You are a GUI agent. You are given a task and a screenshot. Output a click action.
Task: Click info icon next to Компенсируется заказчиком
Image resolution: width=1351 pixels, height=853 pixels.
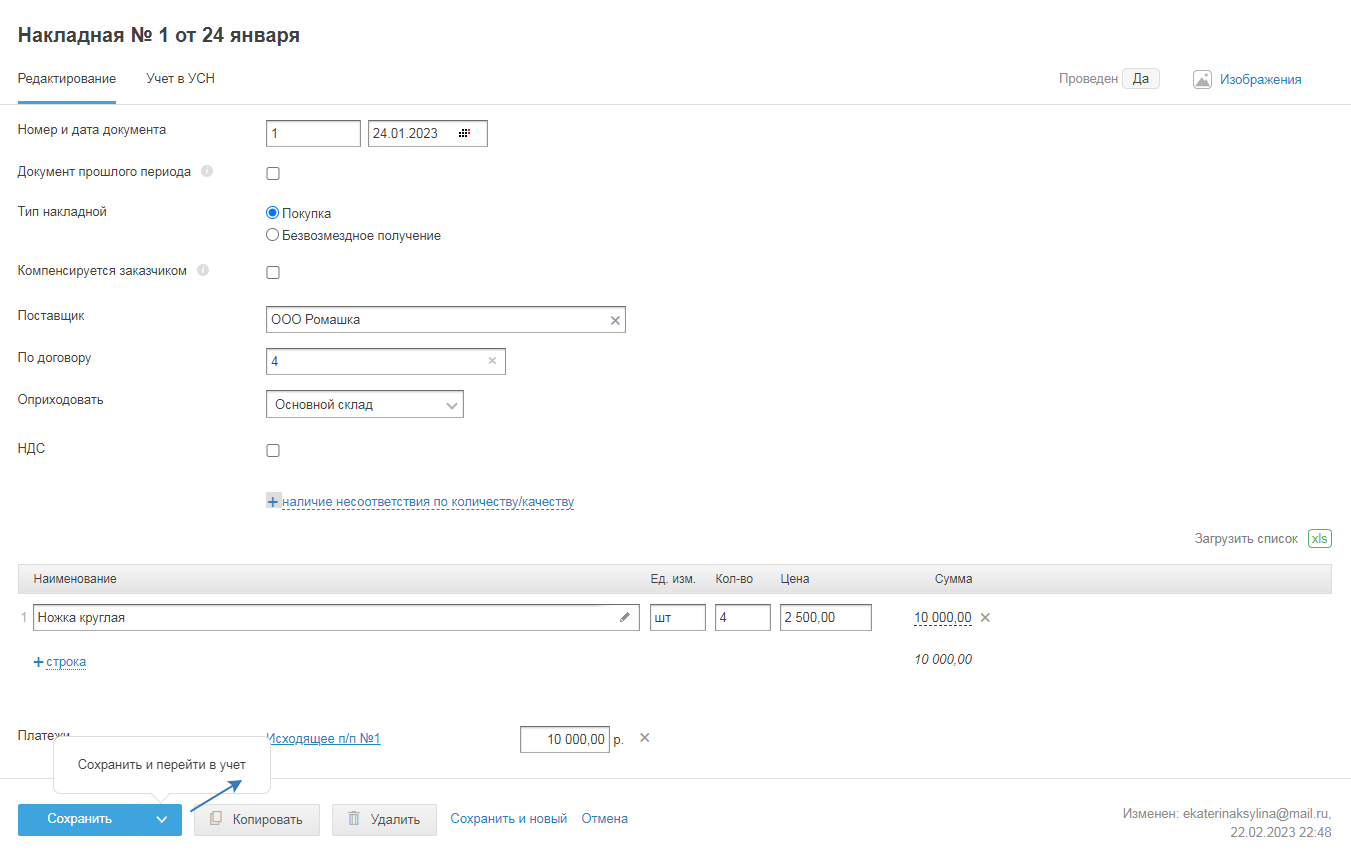(x=203, y=270)
